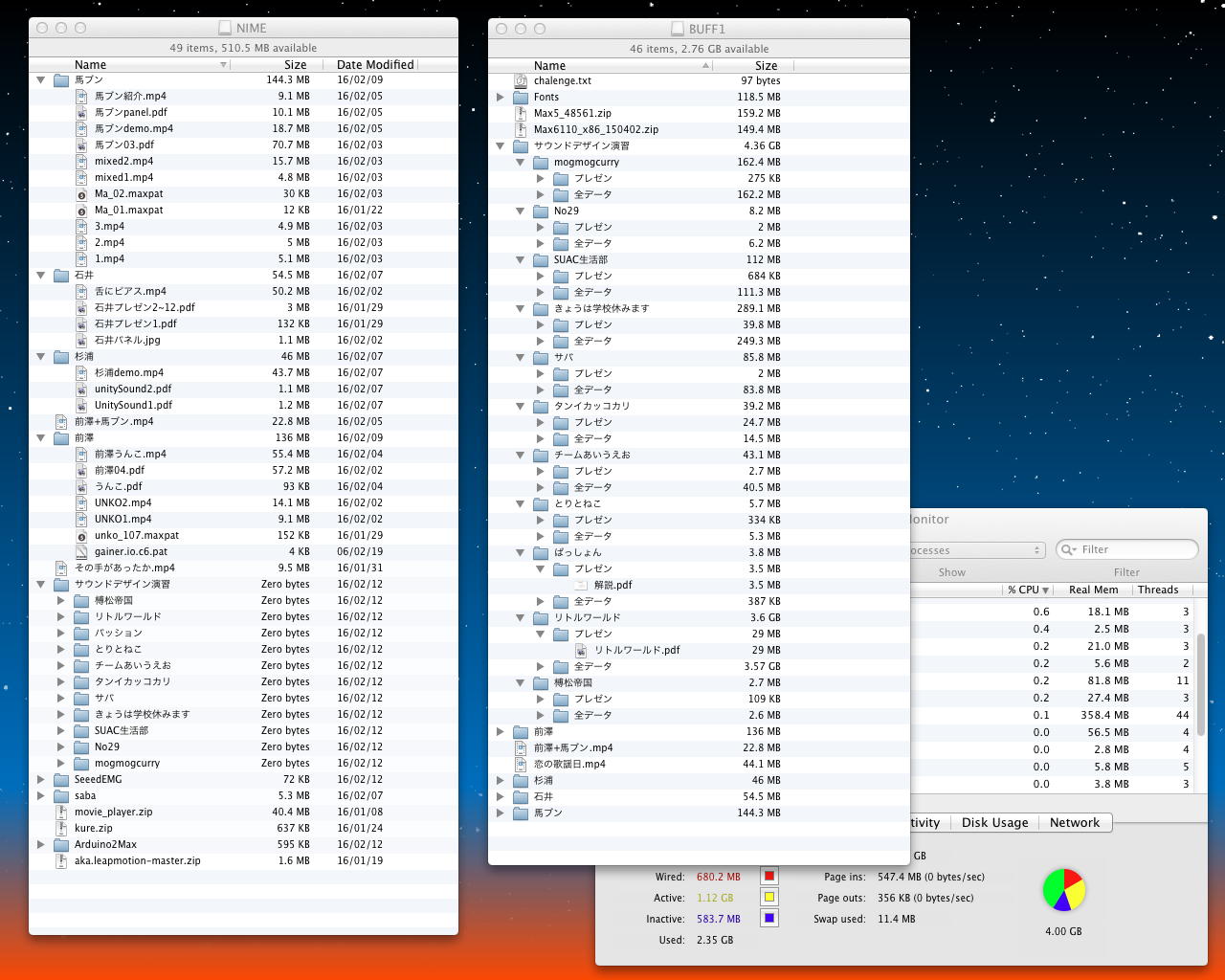Select the aka.leapmotion-master.zip archive icon
The image size is (1225, 980).
61,860
